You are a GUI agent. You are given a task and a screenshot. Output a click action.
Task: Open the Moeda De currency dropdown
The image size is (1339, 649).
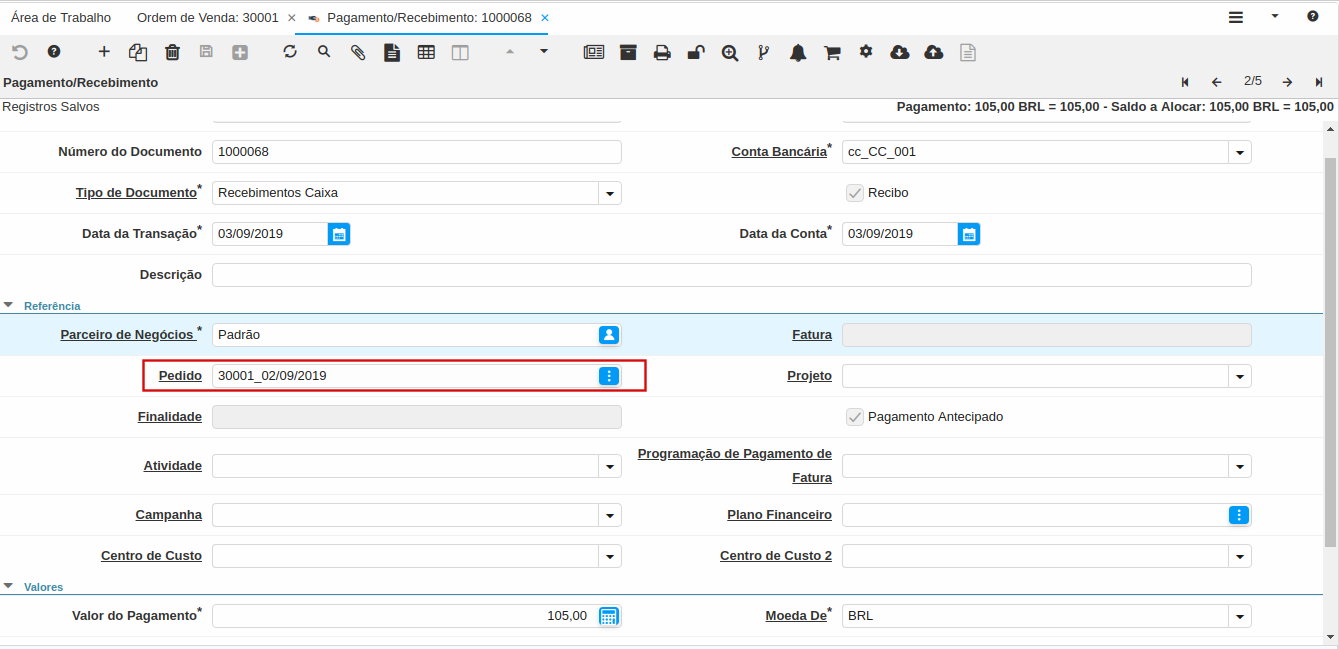point(1240,616)
